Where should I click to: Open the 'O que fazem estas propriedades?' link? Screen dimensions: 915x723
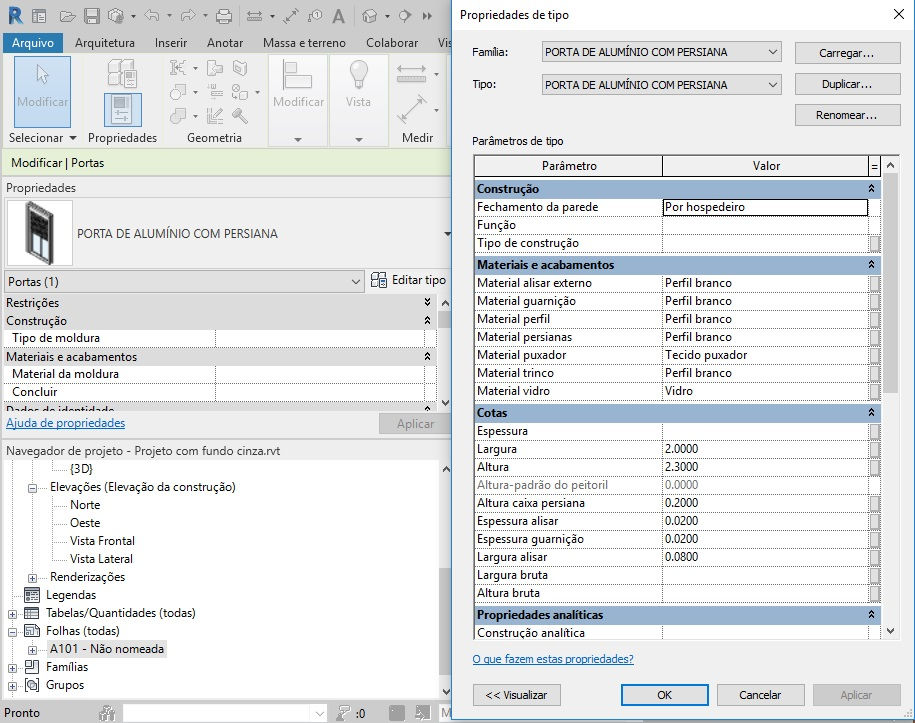pos(553,659)
